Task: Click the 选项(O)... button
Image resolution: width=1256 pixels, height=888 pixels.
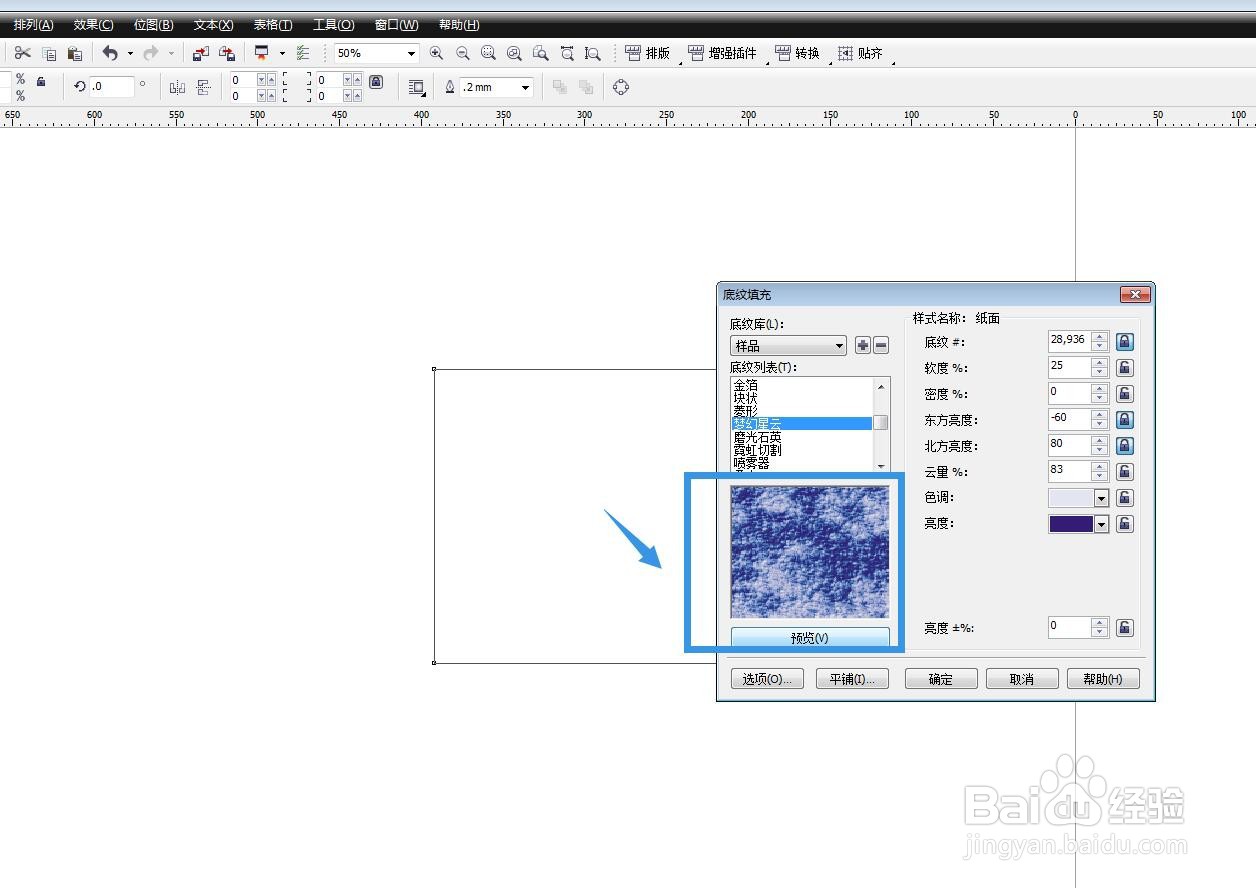Action: click(767, 679)
